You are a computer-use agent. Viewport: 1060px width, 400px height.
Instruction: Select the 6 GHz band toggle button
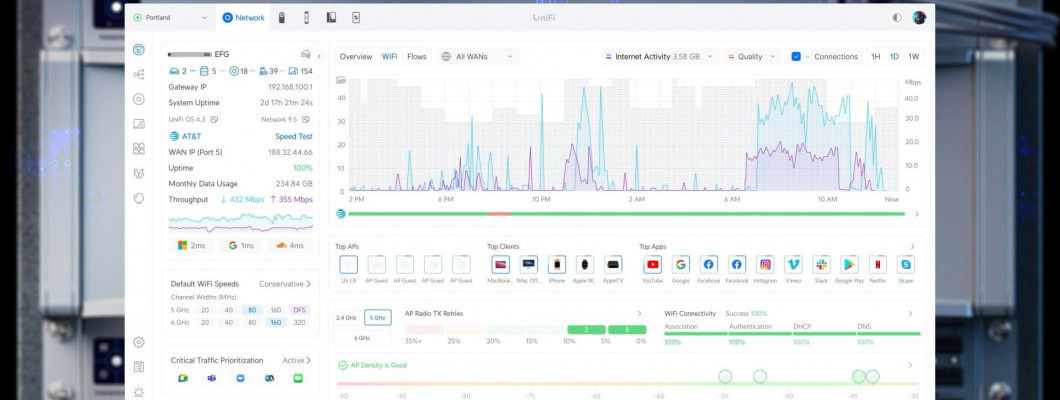(362, 337)
